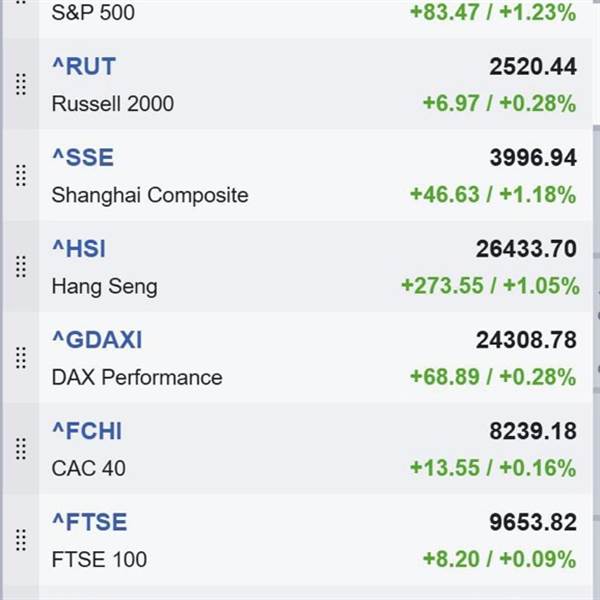
Task: Click the reorder handle for ^GDAXI row
Action: click(21, 358)
